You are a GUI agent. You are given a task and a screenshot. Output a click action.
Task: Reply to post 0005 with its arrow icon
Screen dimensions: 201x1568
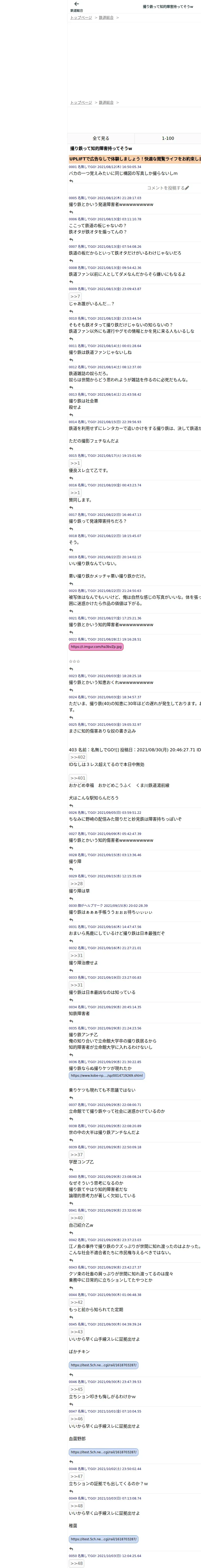(71, 212)
